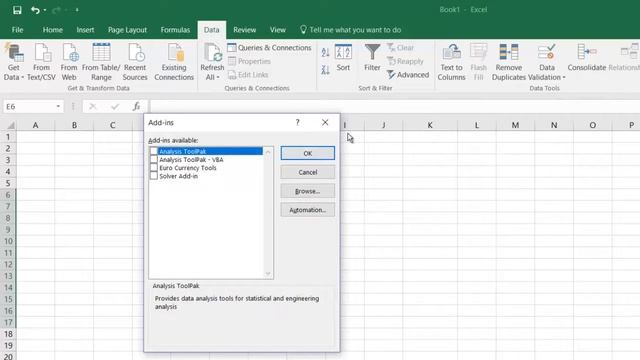640x360 pixels.
Task: Expand the Undo history dropdown arrow
Action: point(45,10)
